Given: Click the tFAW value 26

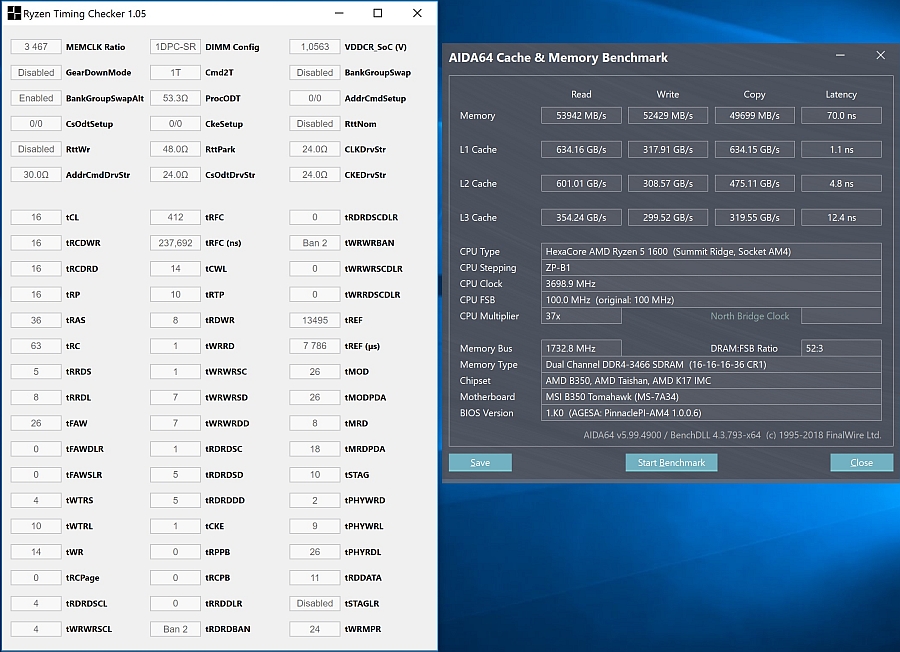Looking at the screenshot, I should pyautogui.click(x=36, y=423).
